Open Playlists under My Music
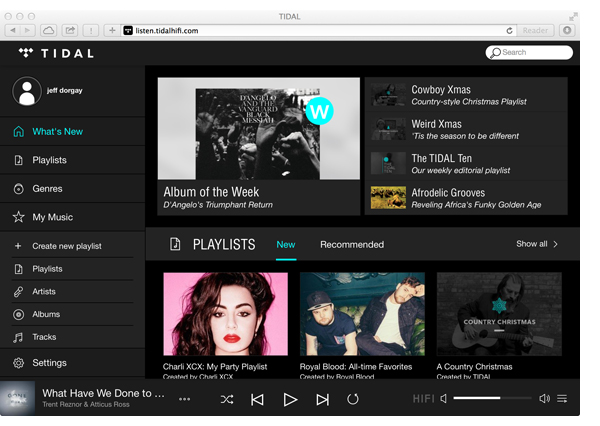The height and width of the screenshot is (426, 600). [72, 269]
